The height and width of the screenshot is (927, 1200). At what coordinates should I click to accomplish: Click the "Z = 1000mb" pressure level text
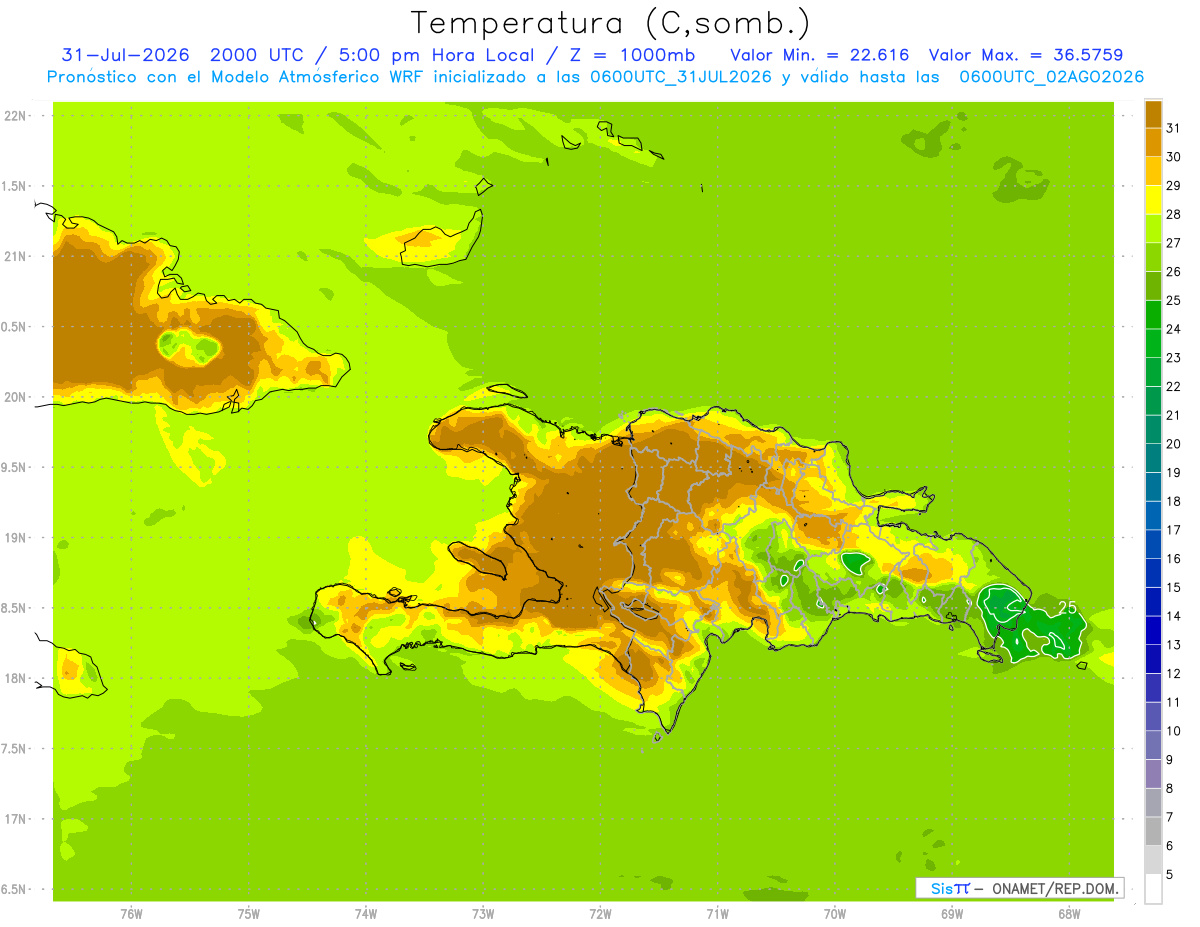(x=630, y=54)
